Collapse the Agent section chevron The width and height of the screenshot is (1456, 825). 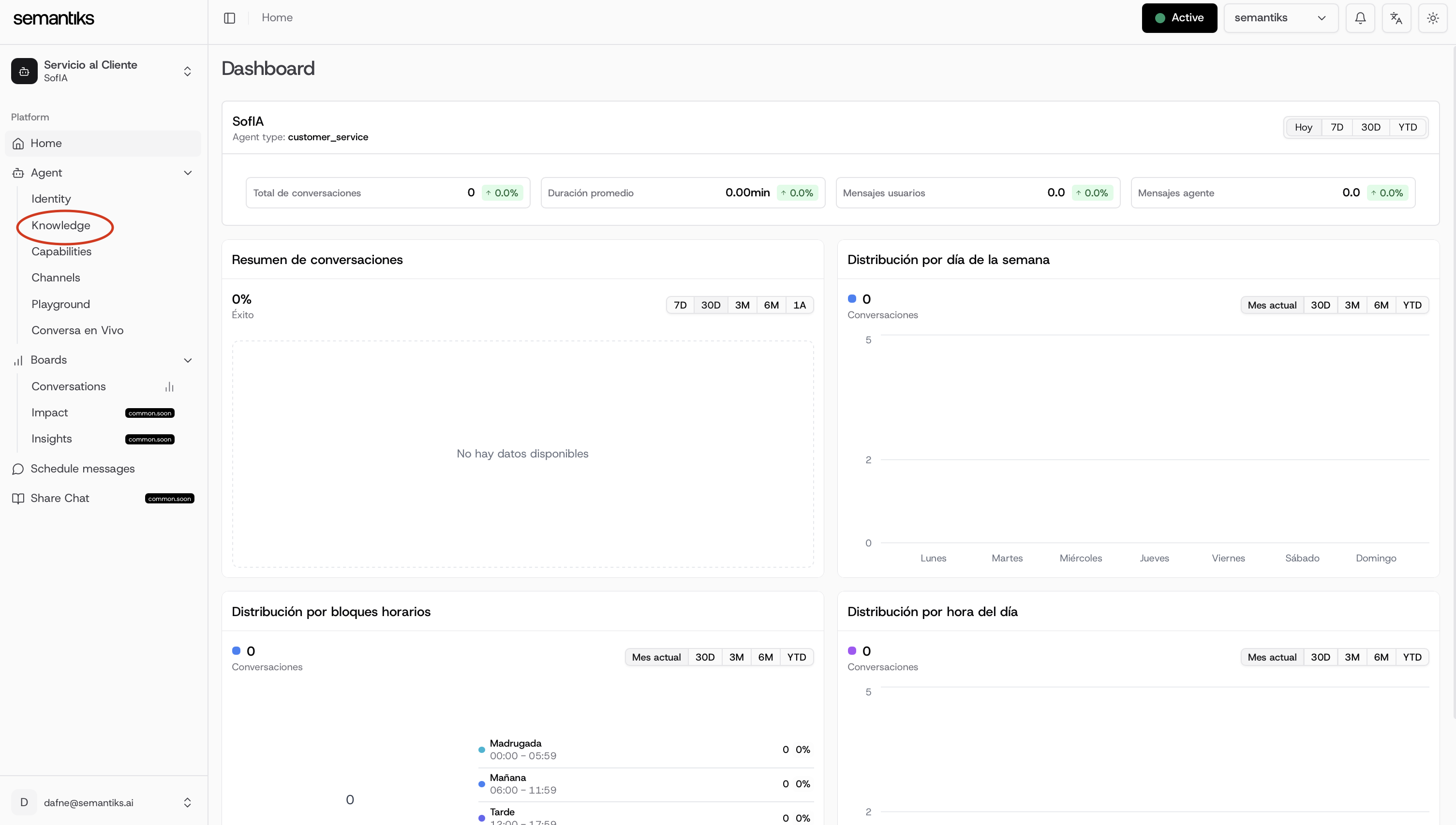[x=188, y=173]
